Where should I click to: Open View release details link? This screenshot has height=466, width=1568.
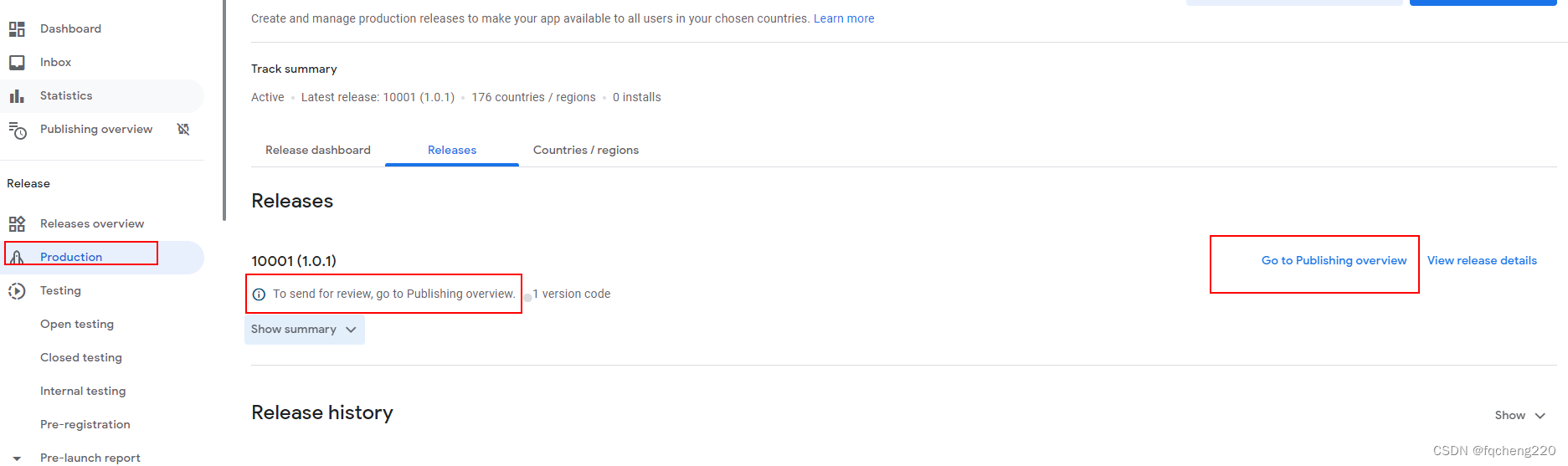[x=1482, y=261]
